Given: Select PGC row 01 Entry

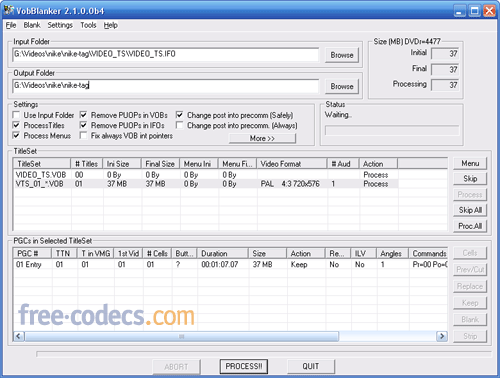Looking at the screenshot, I should (230, 264).
